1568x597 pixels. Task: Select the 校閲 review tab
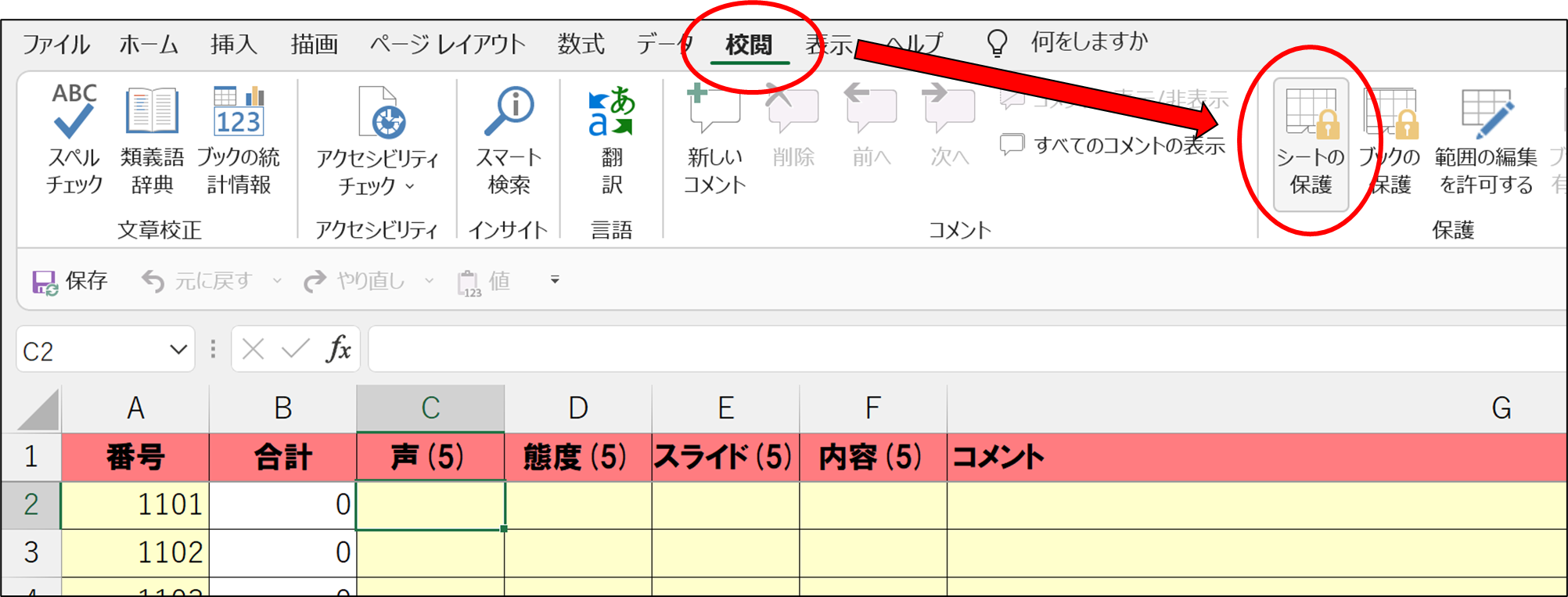tap(749, 45)
